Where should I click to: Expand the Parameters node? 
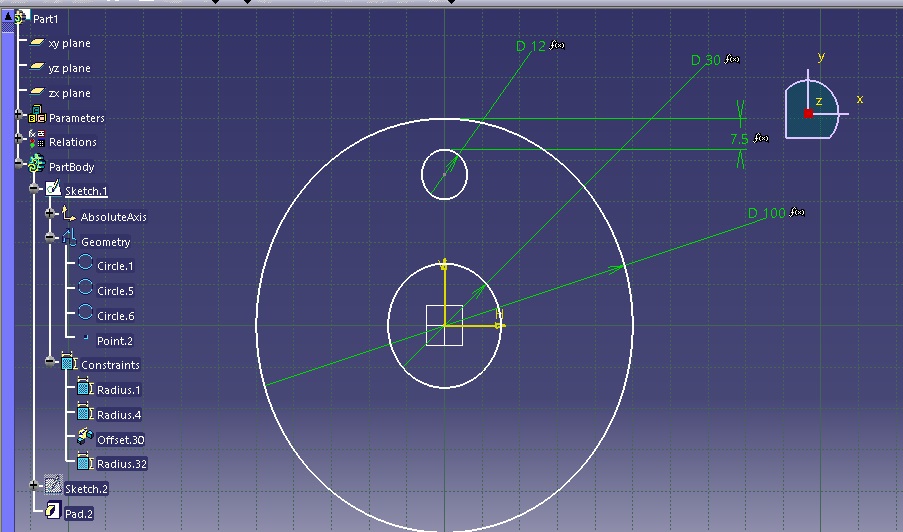pos(19,117)
